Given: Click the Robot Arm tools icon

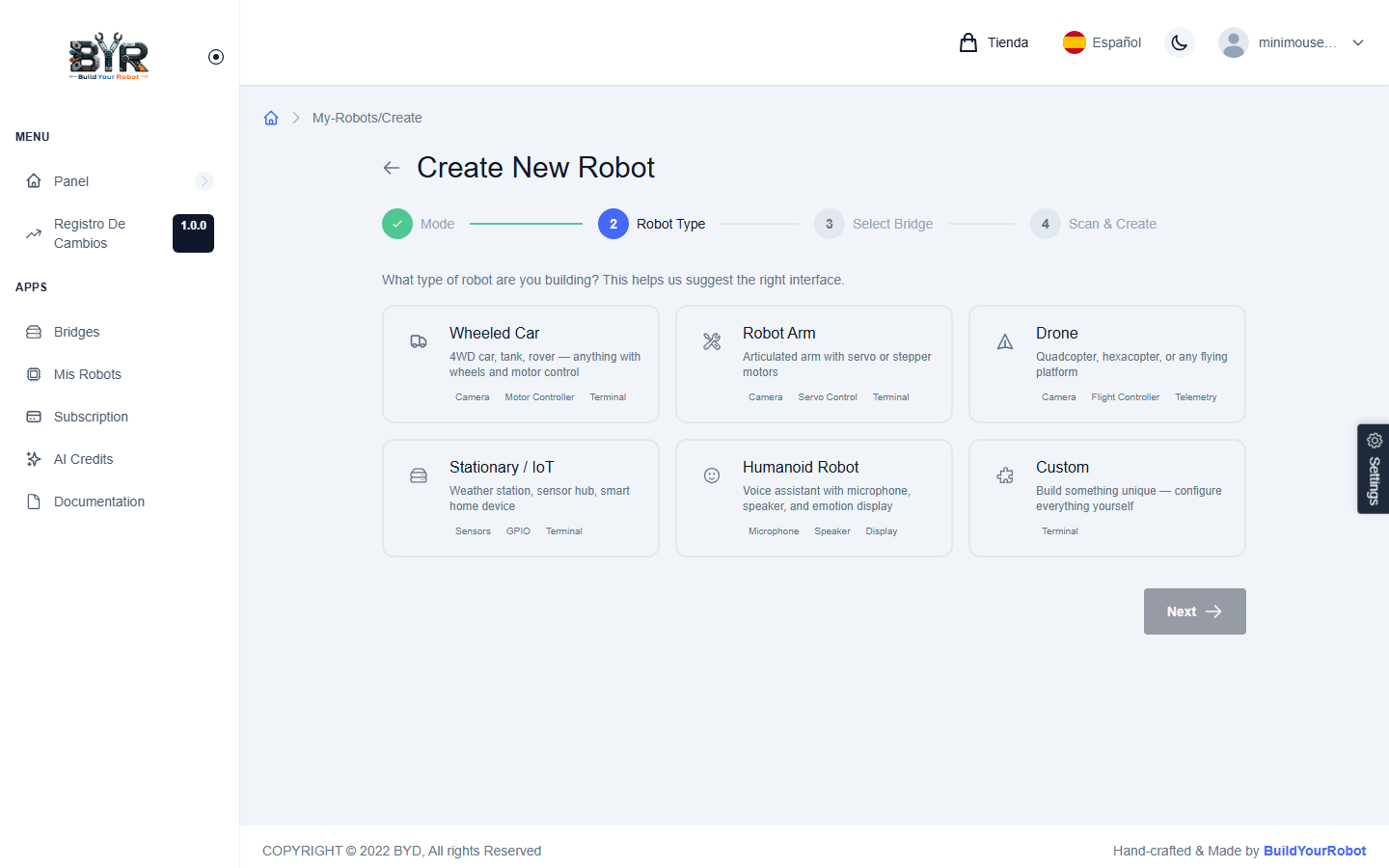Looking at the screenshot, I should click(x=712, y=341).
